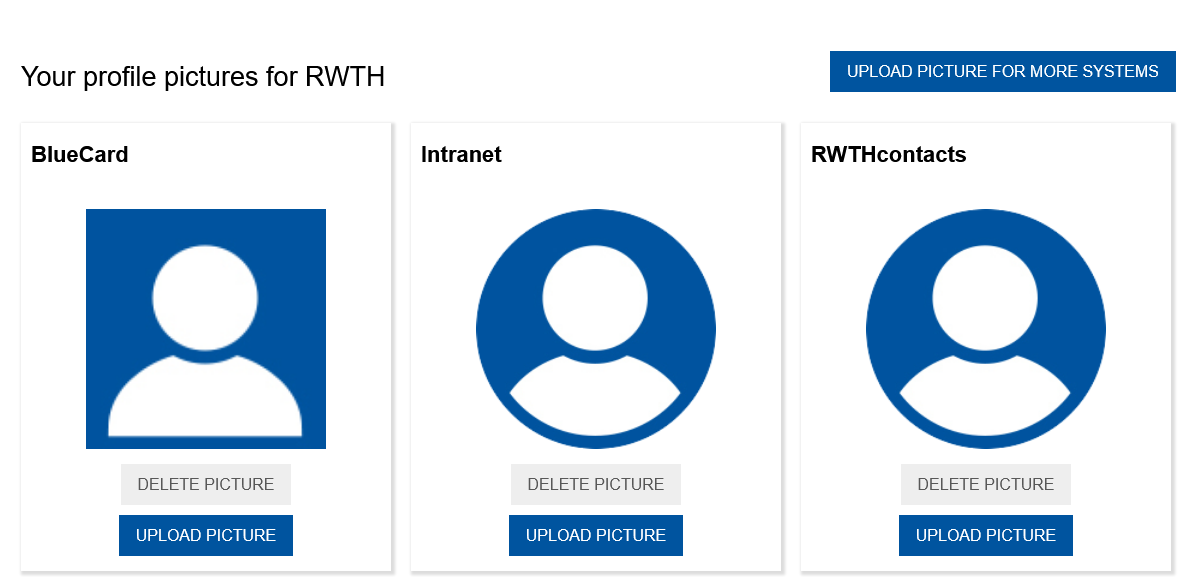Delete the BlueCard picture
Screen dimensions: 1186x577
(x=205, y=484)
